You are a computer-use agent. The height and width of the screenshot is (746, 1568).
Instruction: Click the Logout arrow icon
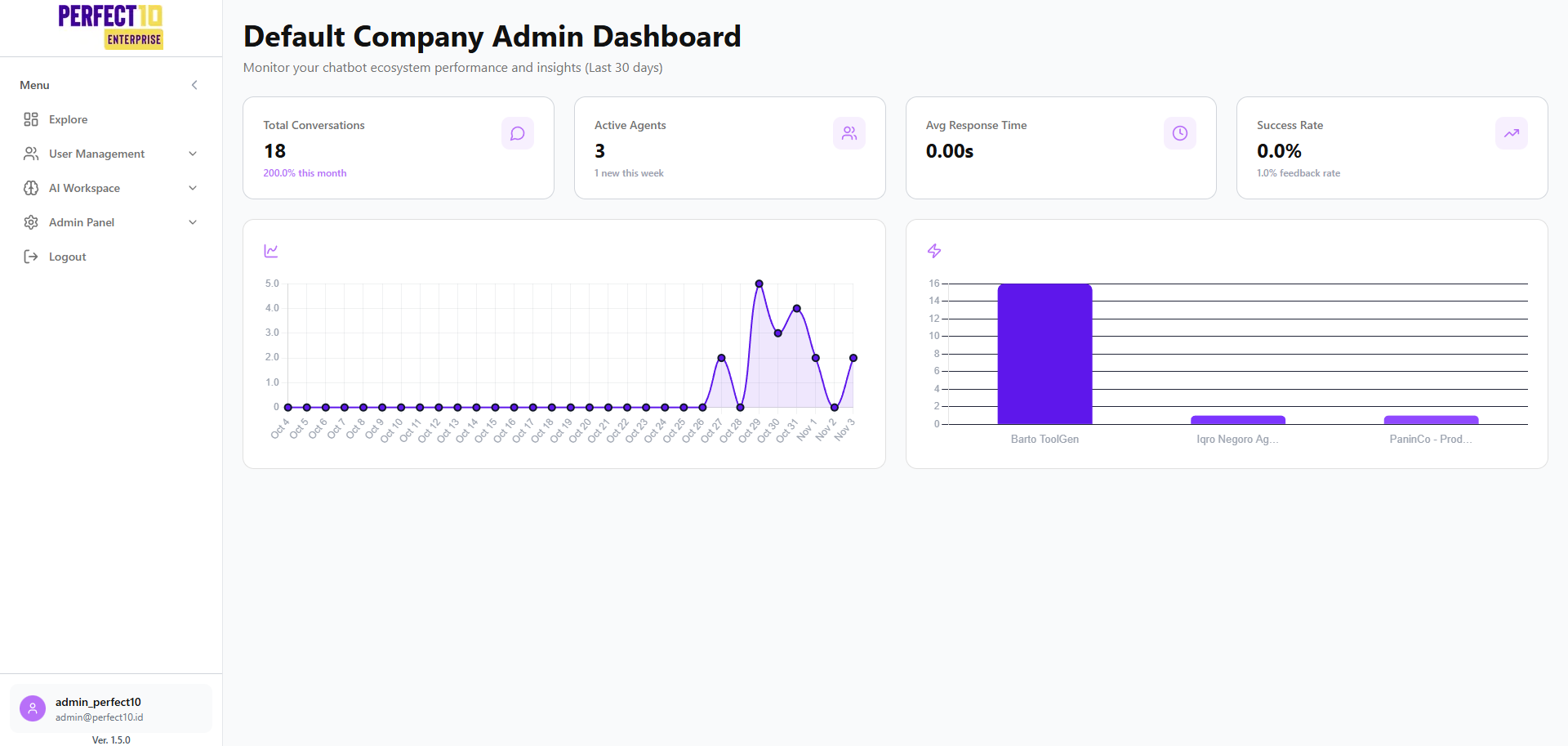(x=31, y=257)
